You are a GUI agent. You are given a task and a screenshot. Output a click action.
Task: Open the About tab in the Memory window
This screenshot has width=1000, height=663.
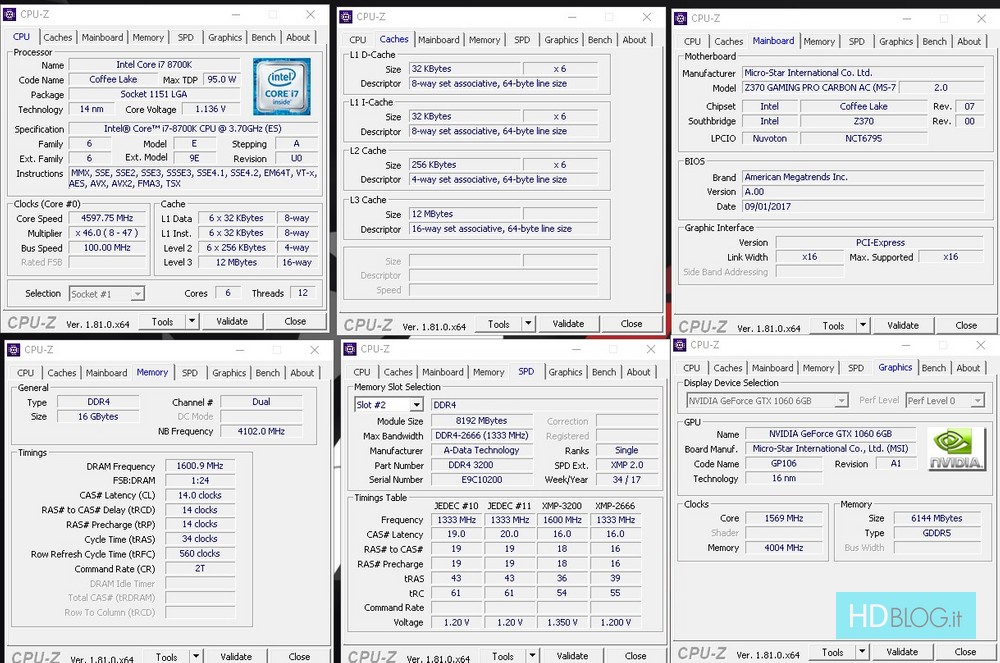(x=302, y=373)
